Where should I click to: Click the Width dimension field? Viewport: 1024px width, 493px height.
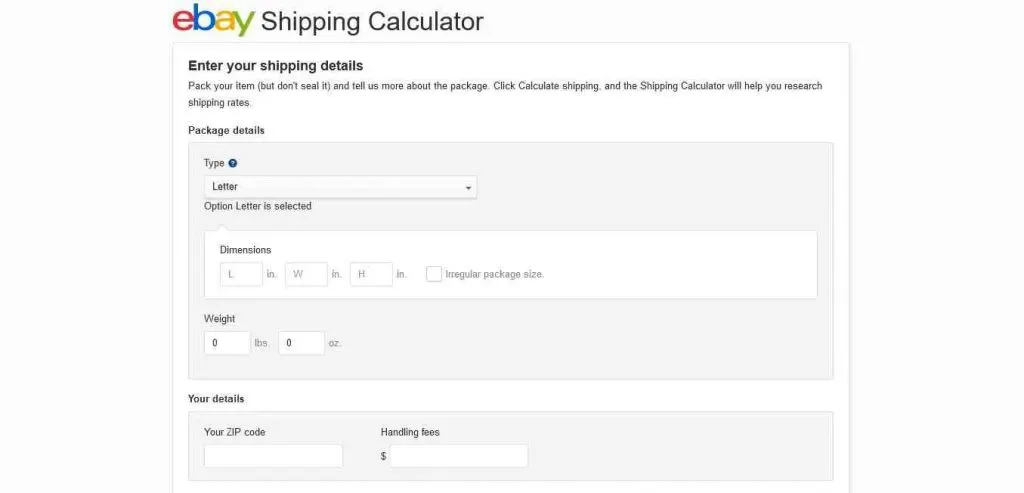click(306, 274)
